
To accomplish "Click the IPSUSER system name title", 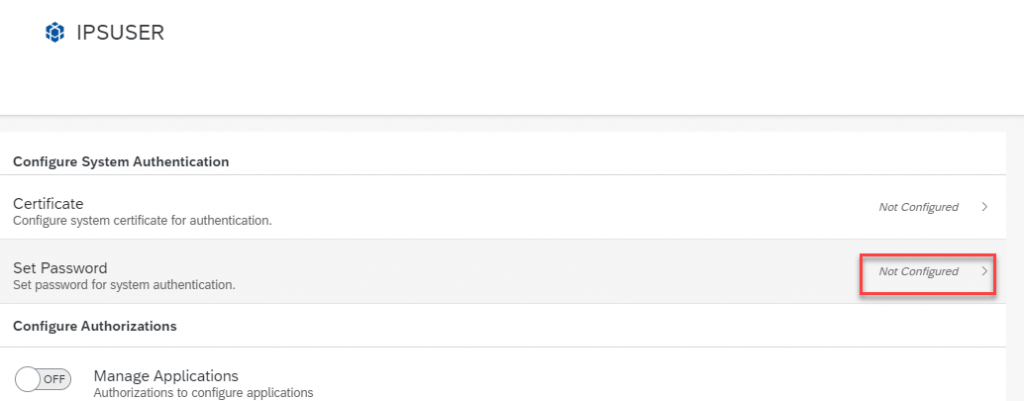I will click(x=120, y=33).
